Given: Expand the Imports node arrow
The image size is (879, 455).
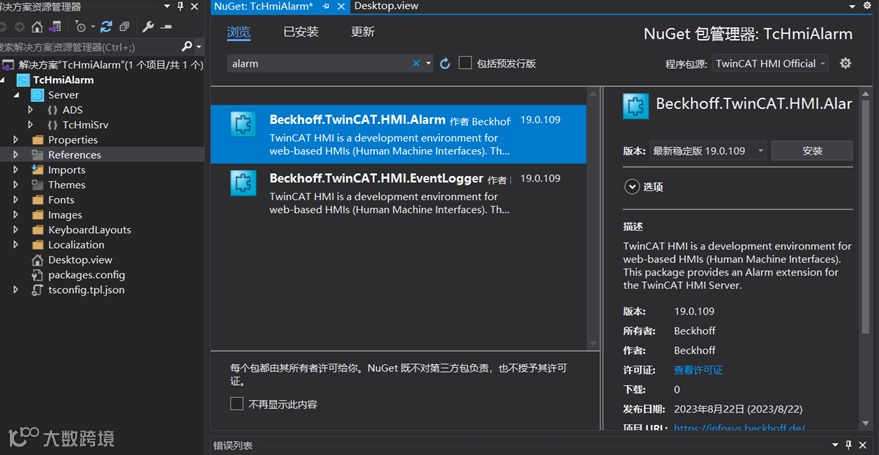Looking at the screenshot, I should tap(16, 170).
